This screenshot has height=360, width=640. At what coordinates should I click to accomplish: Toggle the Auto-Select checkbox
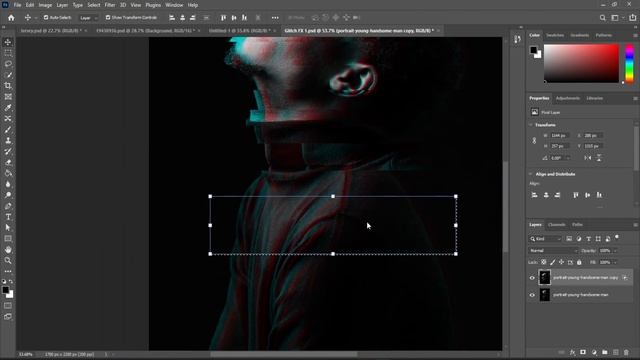click(x=46, y=18)
